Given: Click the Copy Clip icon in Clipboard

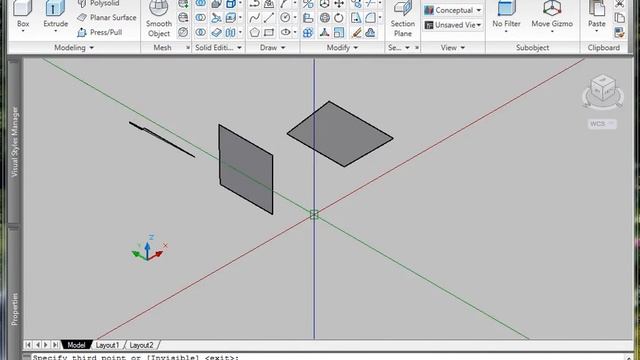Looking at the screenshot, I should (619, 18).
